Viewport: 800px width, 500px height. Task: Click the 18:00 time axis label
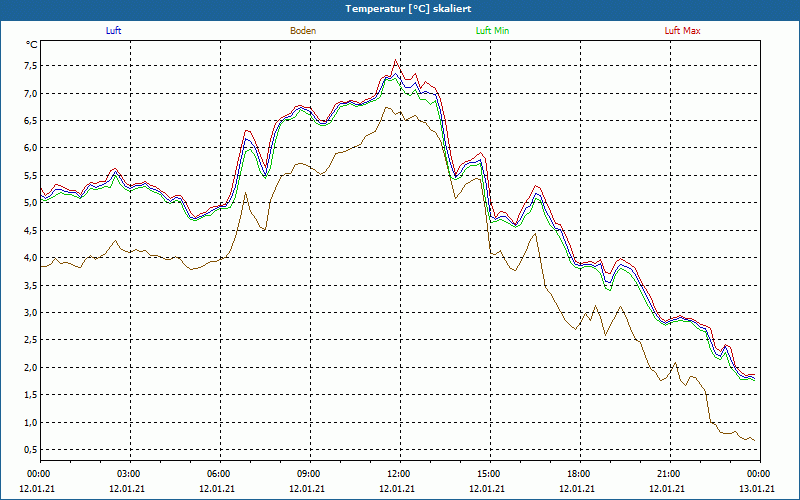(580, 474)
